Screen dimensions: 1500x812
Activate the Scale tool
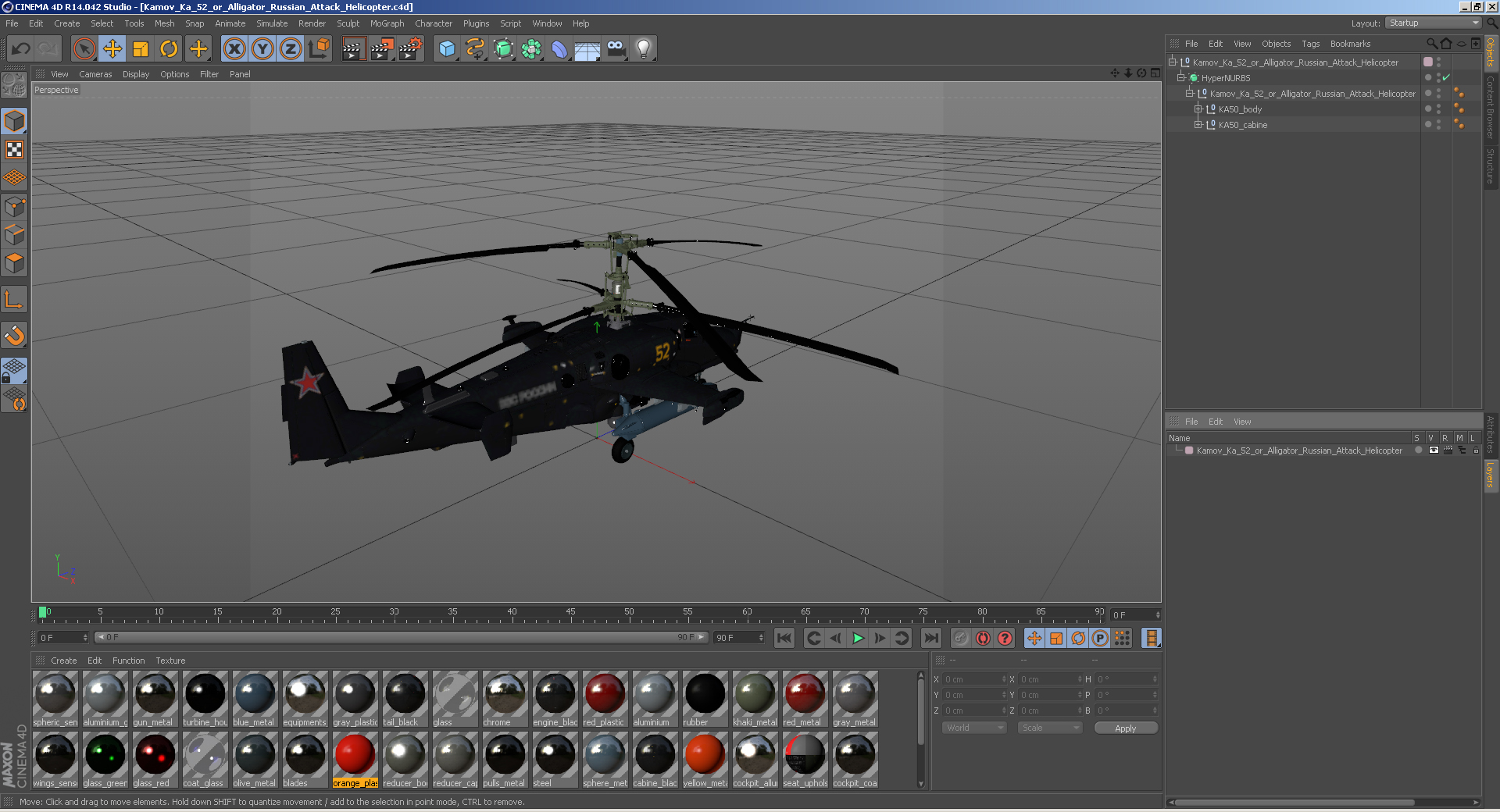click(x=141, y=49)
